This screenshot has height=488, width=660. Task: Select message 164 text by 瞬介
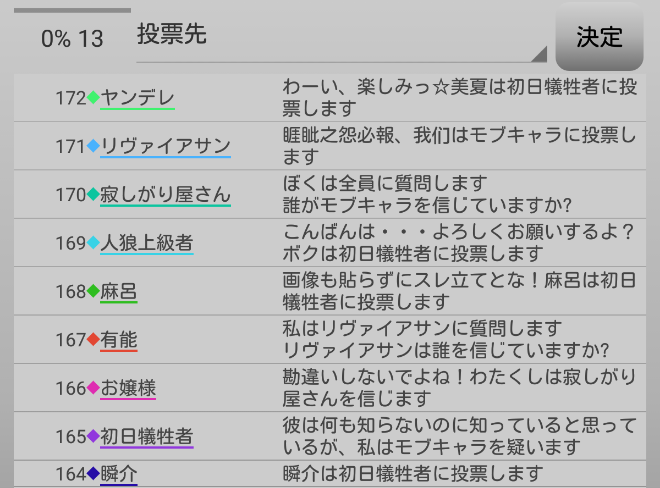click(412, 473)
